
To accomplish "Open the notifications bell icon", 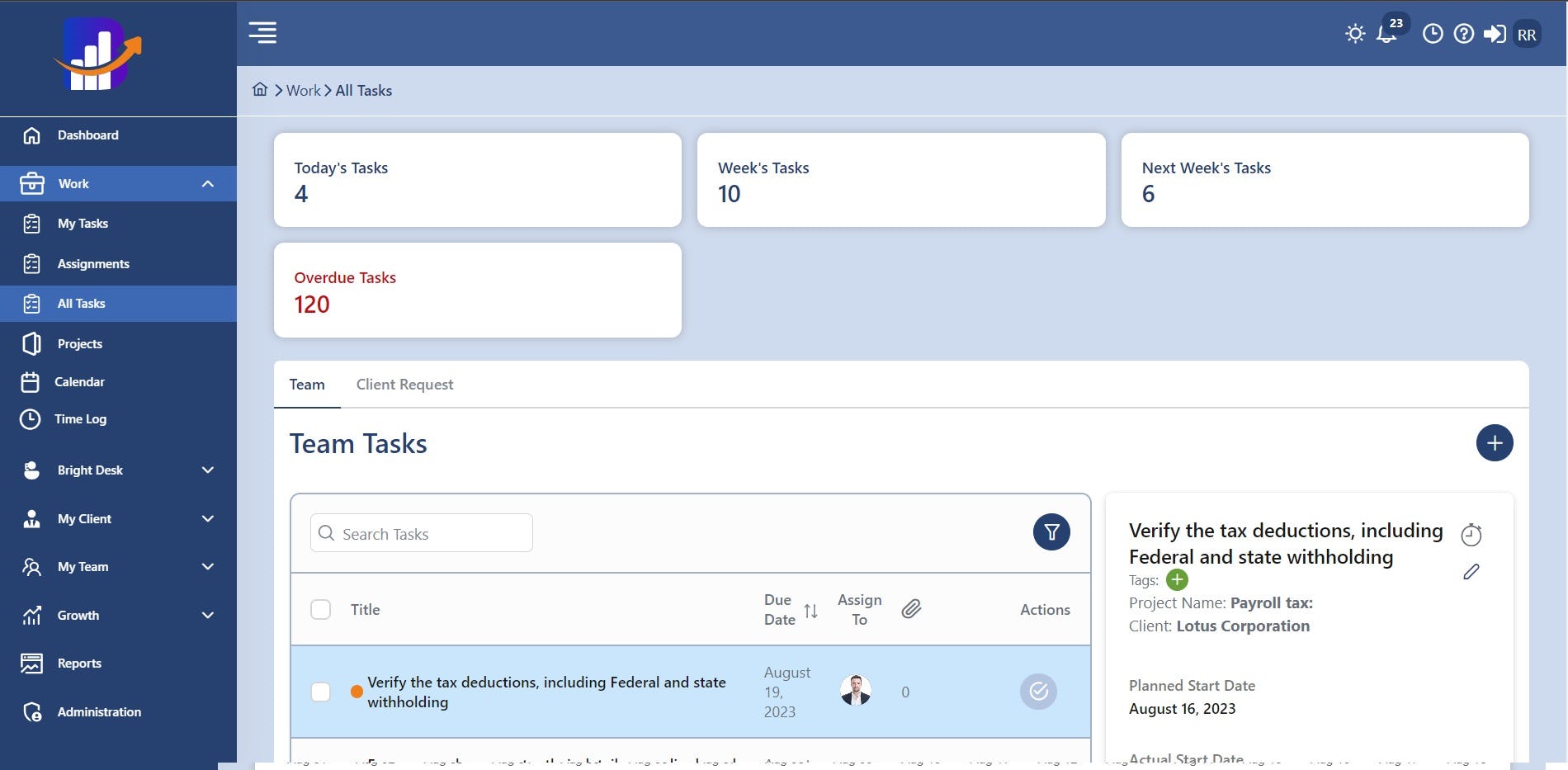I will tap(1386, 33).
